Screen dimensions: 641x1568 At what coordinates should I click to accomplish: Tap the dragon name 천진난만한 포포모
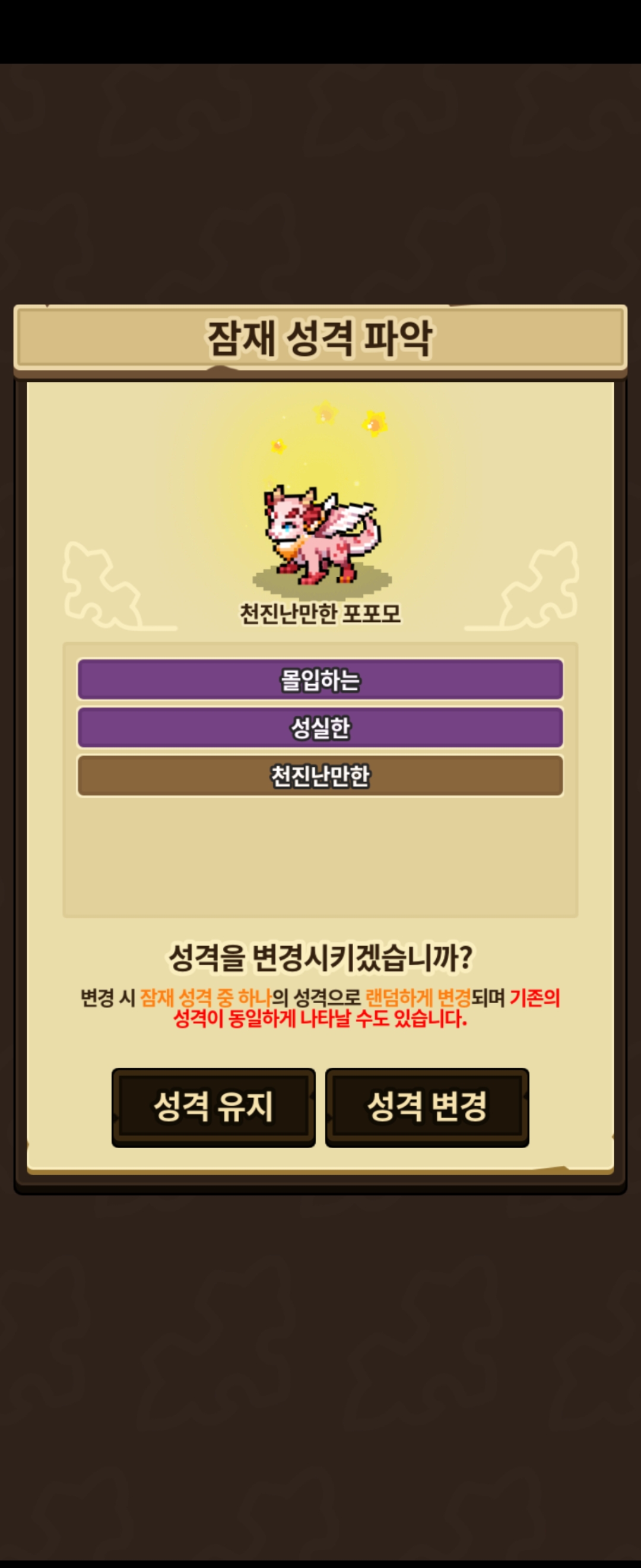pyautogui.click(x=320, y=613)
